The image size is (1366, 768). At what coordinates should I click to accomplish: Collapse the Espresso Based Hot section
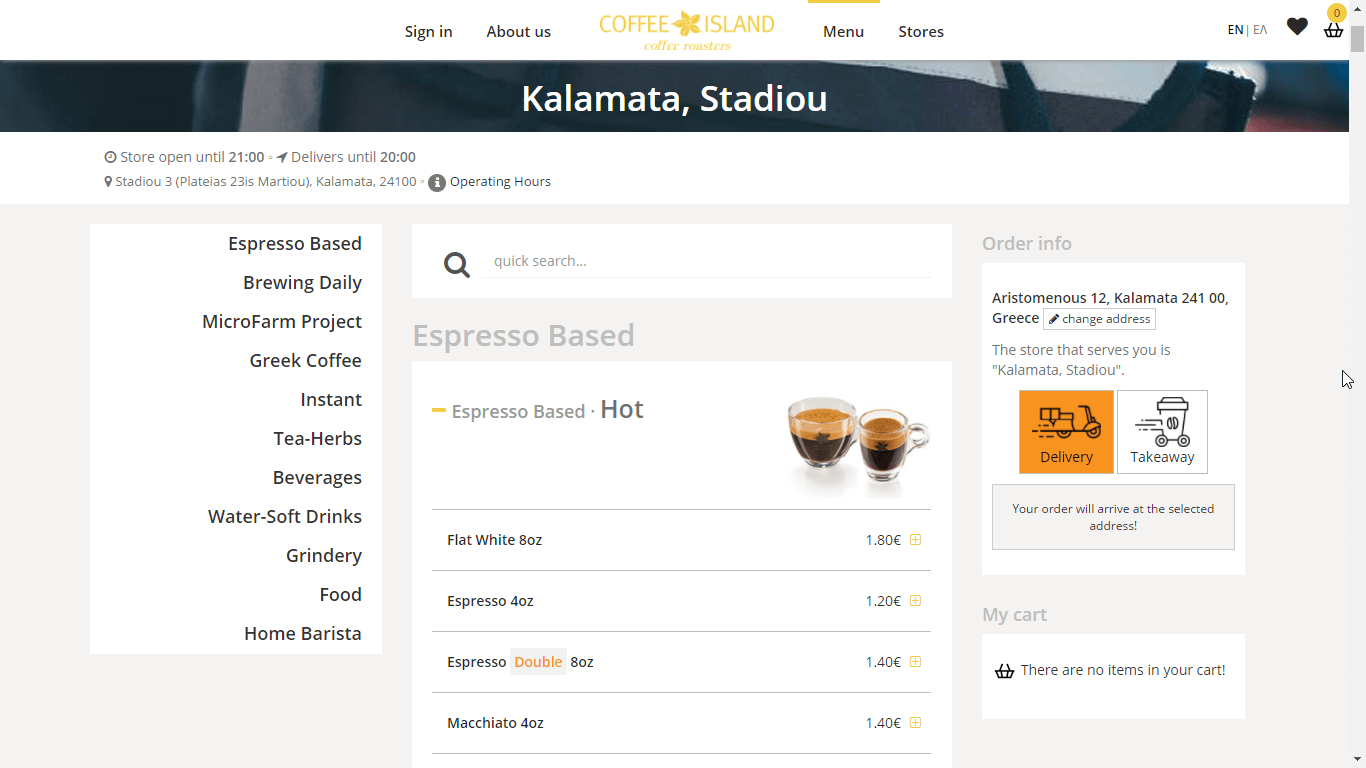click(x=438, y=410)
